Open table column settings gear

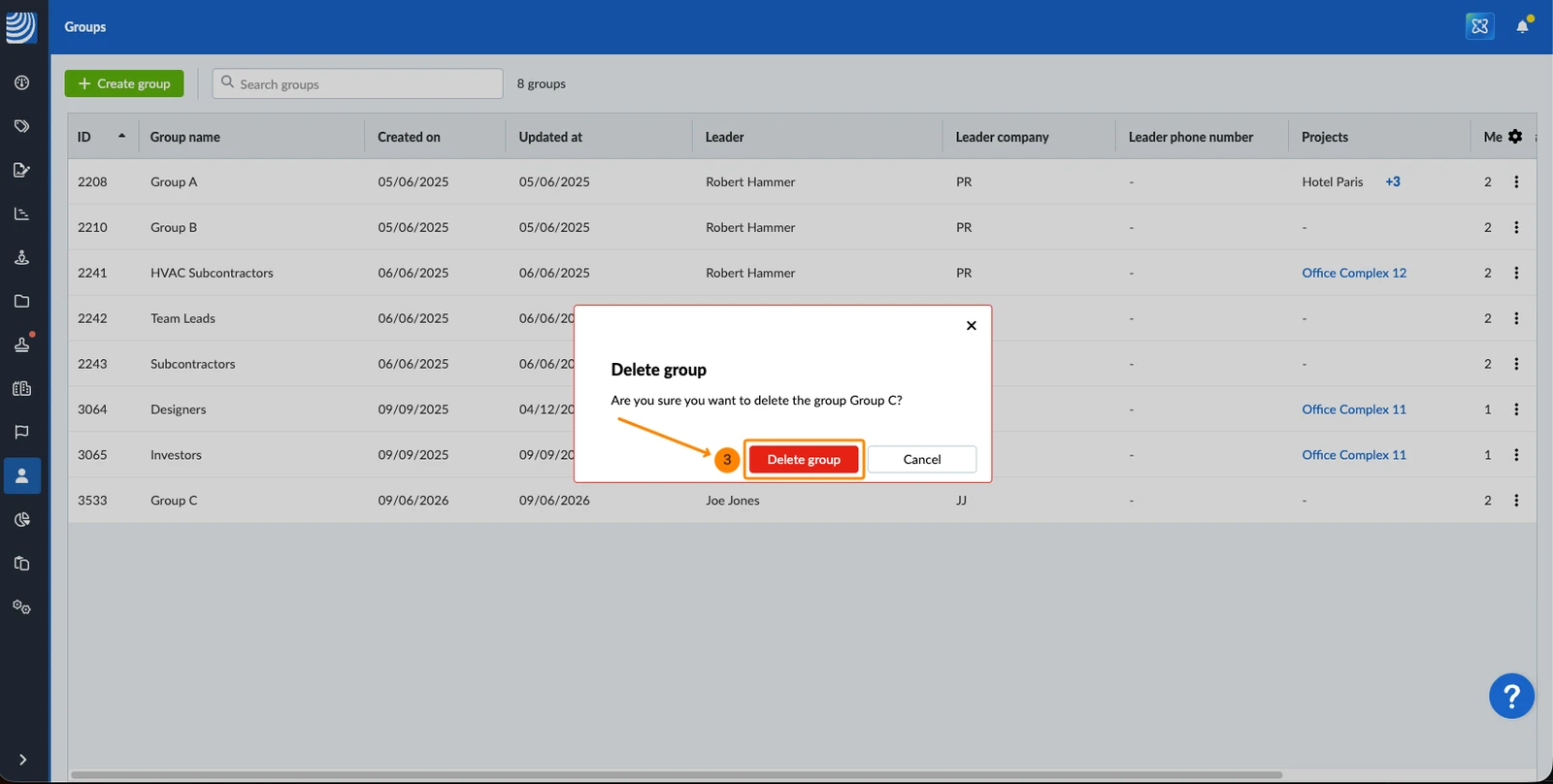(x=1515, y=137)
